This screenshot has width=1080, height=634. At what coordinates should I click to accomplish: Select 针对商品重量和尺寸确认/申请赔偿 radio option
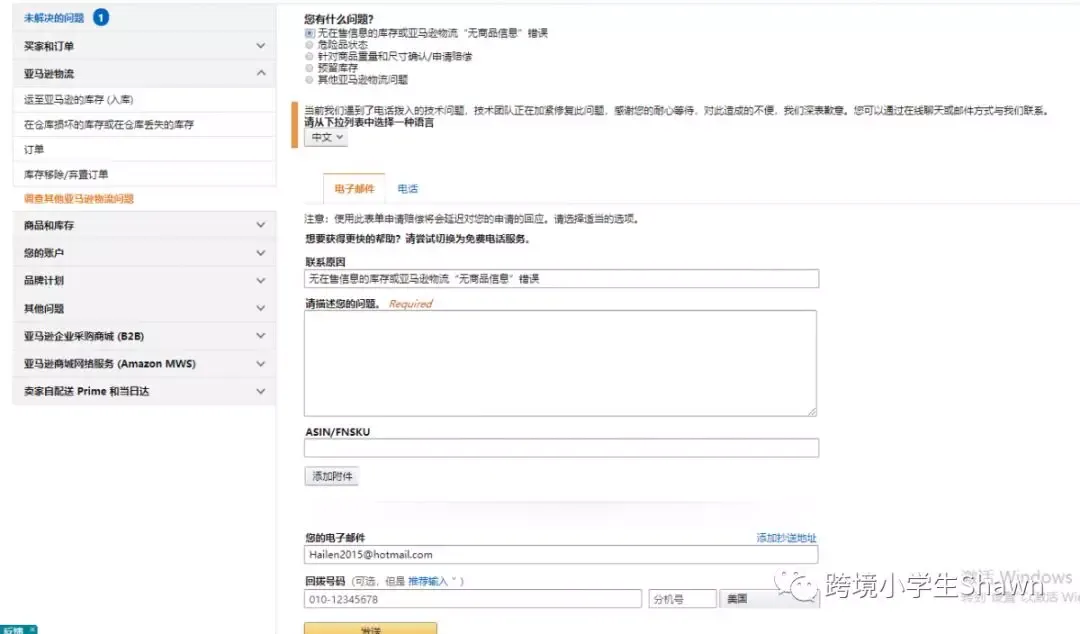point(309,57)
